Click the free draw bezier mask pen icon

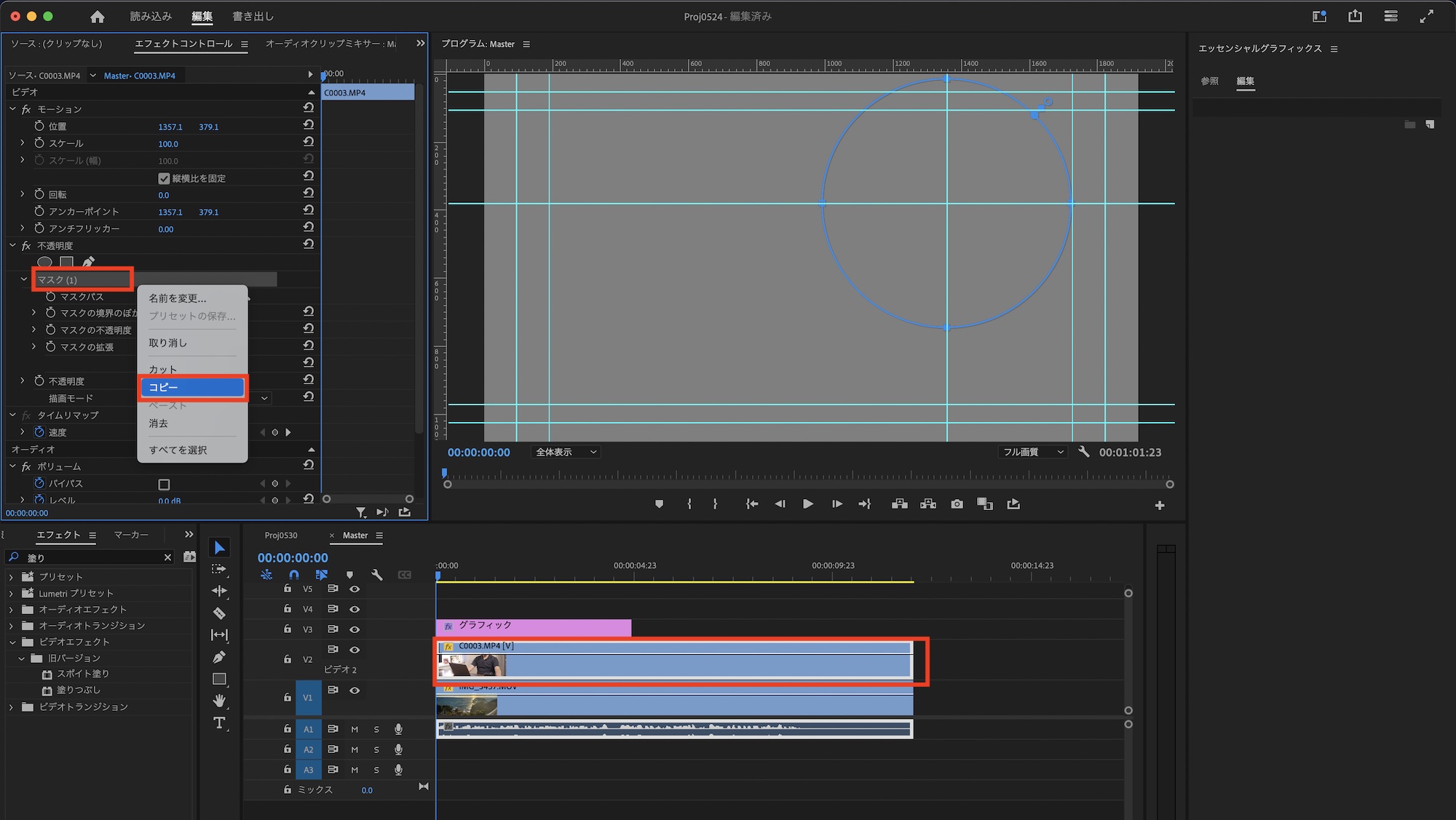click(x=88, y=262)
